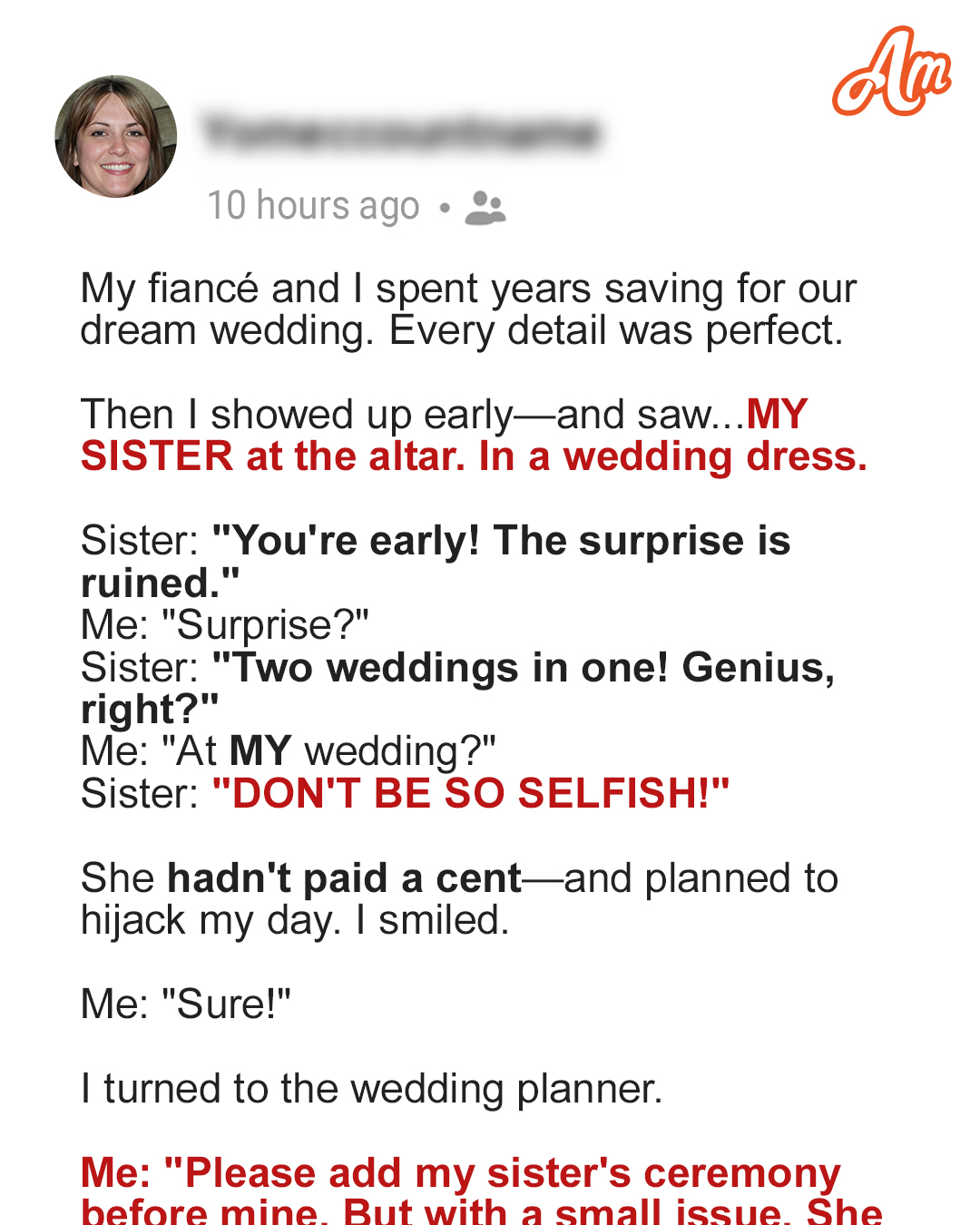Click the line Me: "Surprise?"
Viewport: 980px width, 1225px height.
224,625
